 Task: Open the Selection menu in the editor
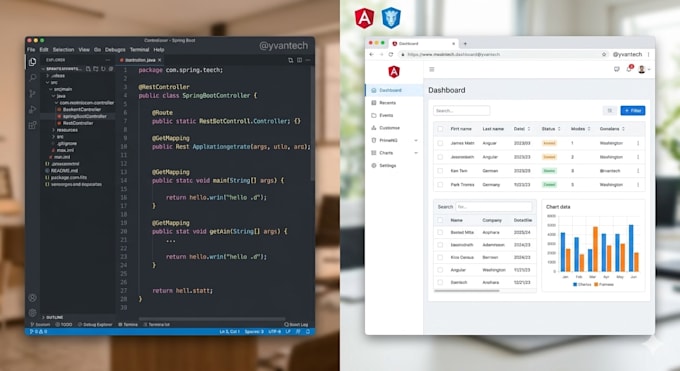tap(63, 50)
